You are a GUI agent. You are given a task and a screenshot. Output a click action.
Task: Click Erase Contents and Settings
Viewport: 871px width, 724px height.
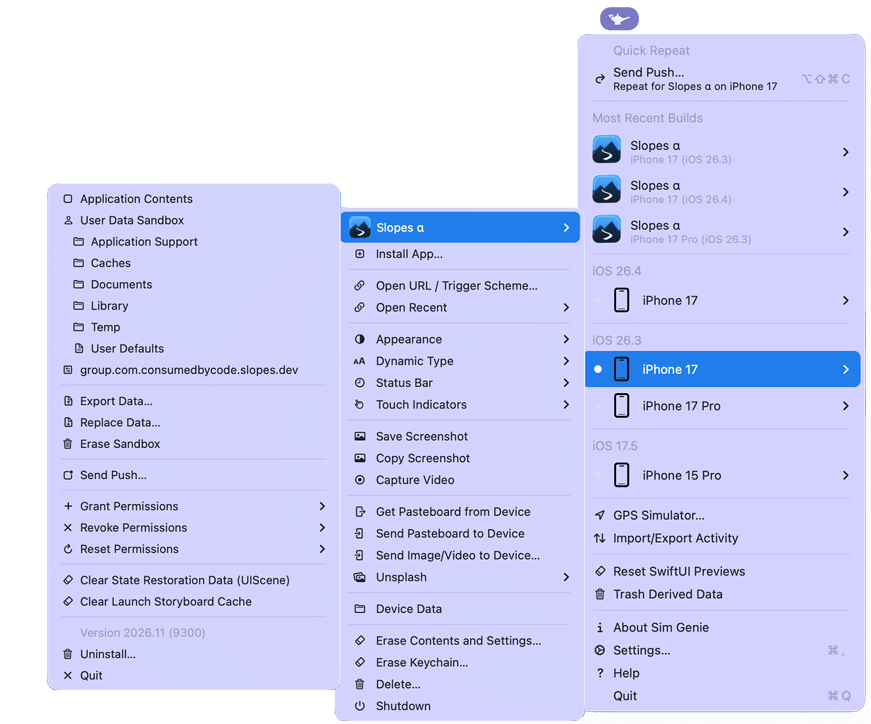coord(445,640)
